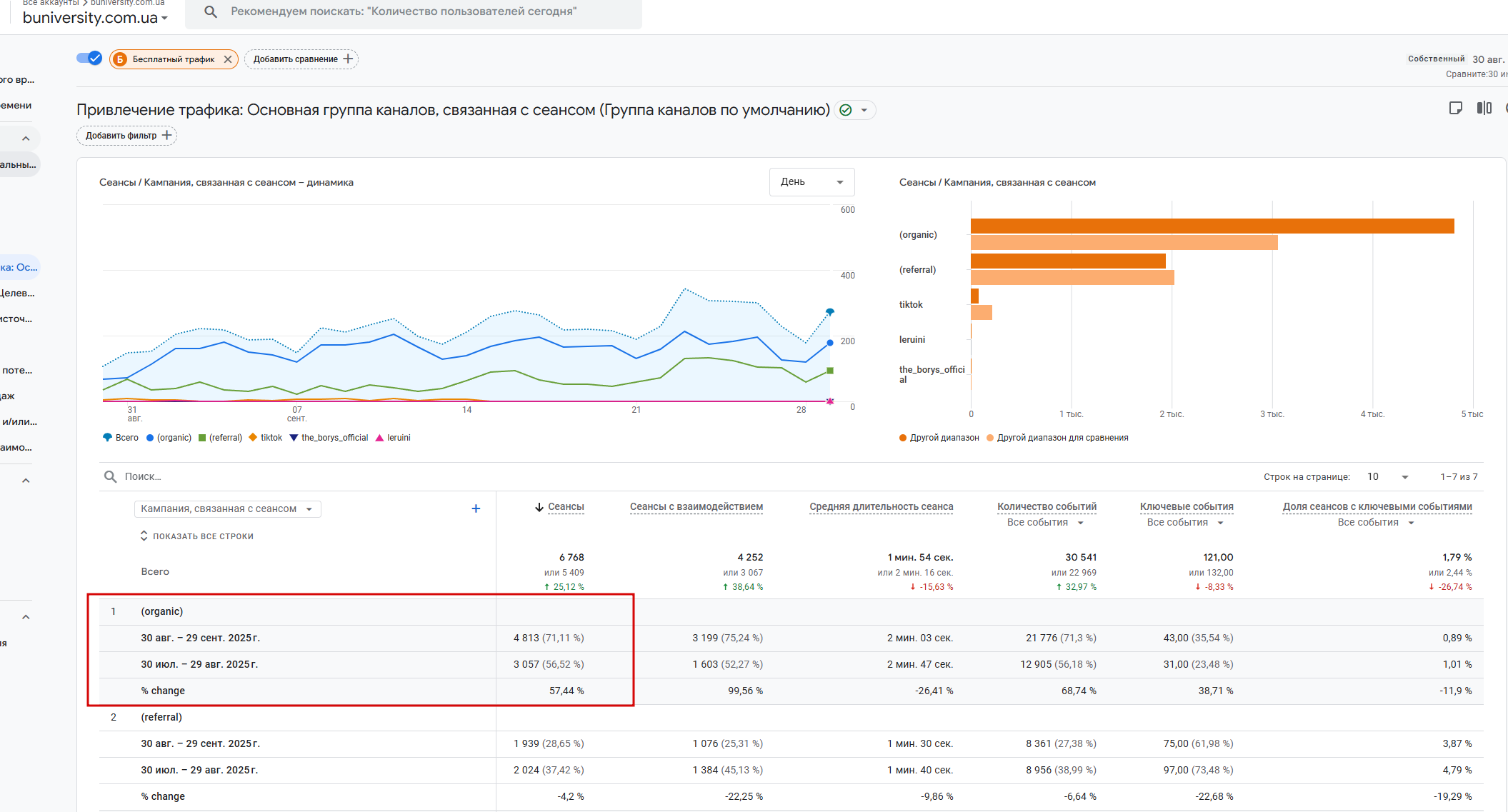Click the search magnifier icon in top bar
Viewport: 1508px width, 812px height.
point(211,11)
